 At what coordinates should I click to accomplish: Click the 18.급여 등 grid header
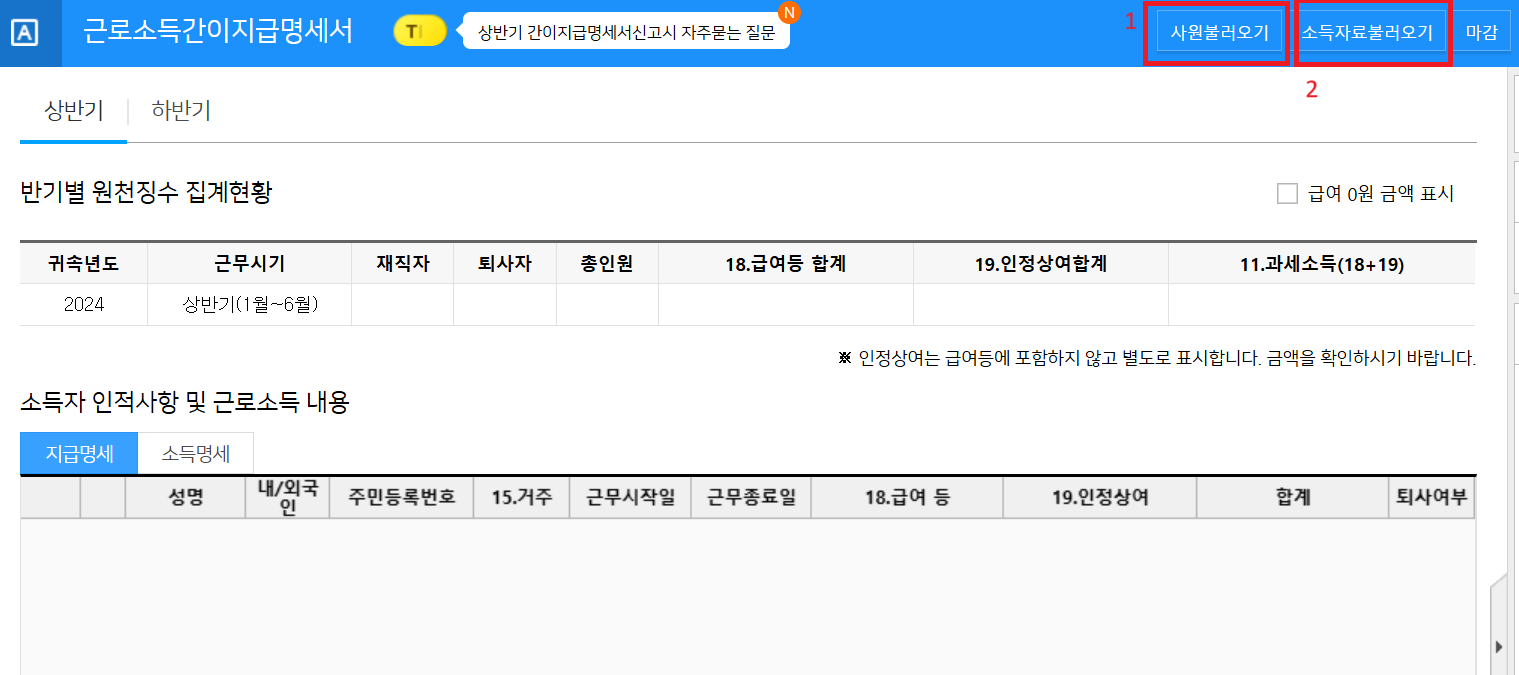tap(907, 497)
